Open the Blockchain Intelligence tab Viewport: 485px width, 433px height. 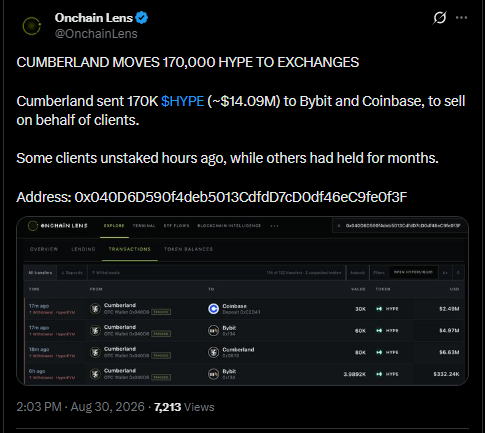(x=229, y=226)
